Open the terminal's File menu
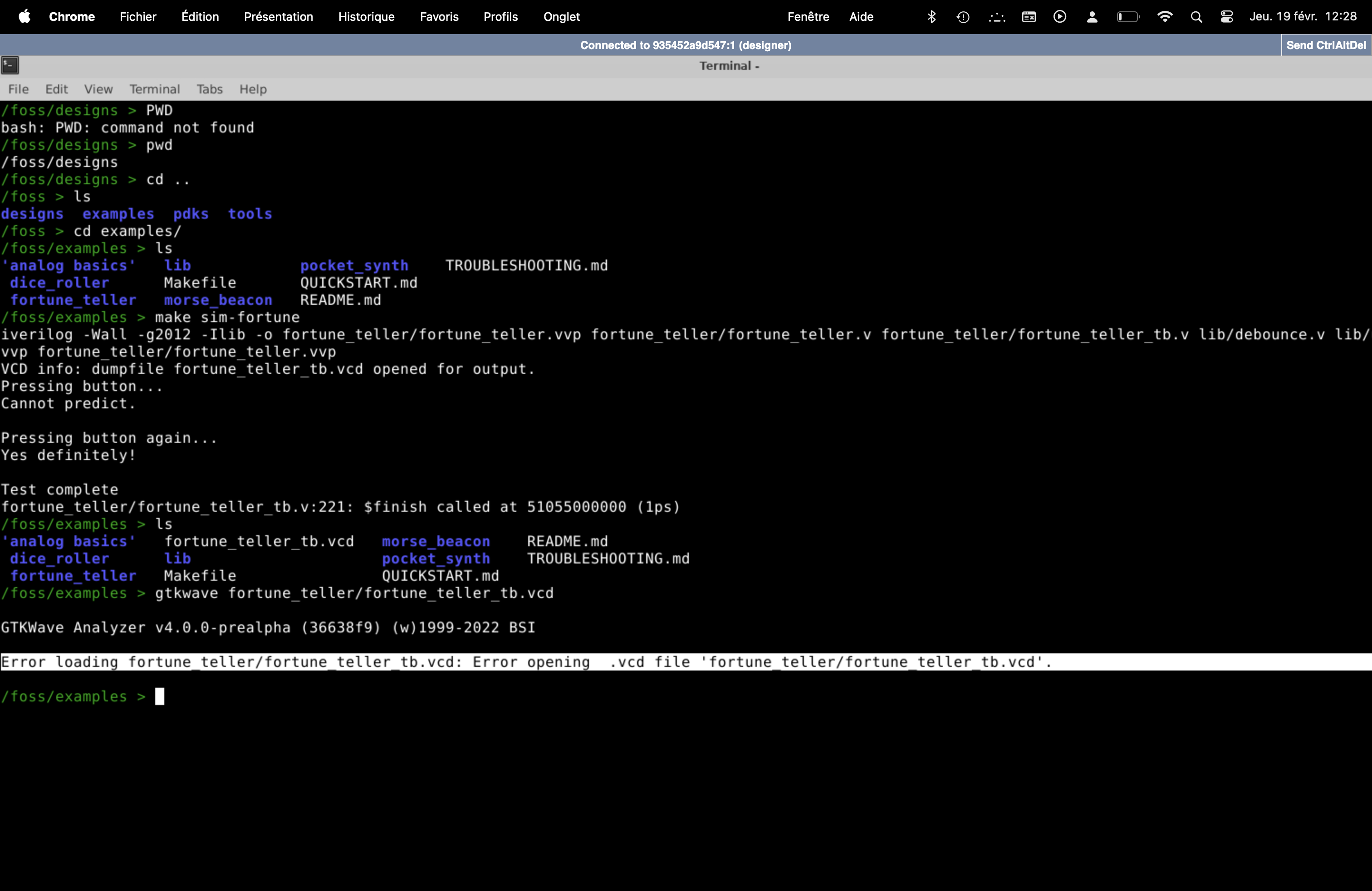This screenshot has height=891, width=1372. [x=19, y=89]
